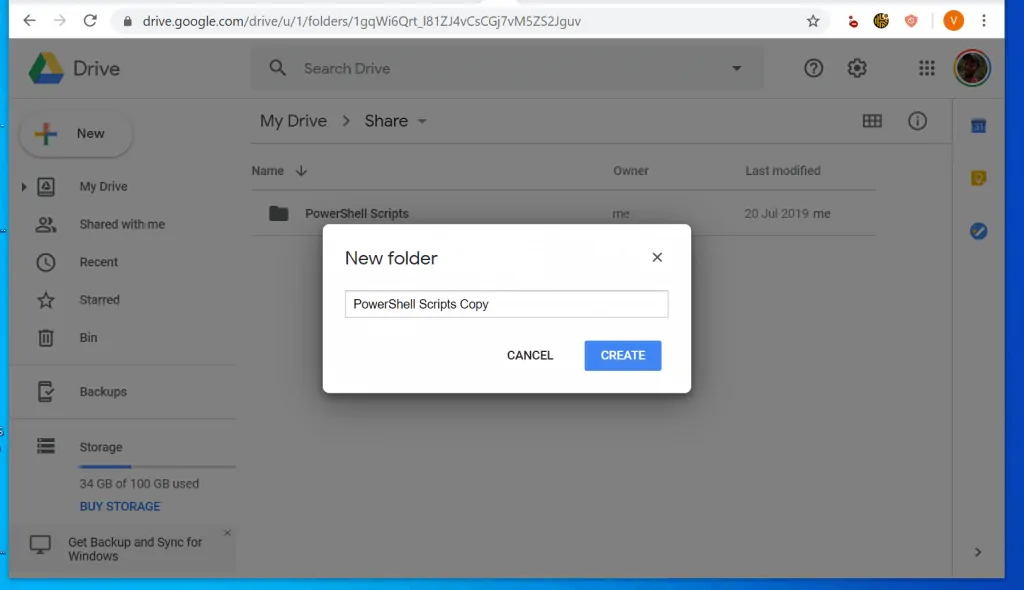Expand the My Drive tree arrow
Image resolution: width=1024 pixels, height=590 pixels.
tap(24, 186)
